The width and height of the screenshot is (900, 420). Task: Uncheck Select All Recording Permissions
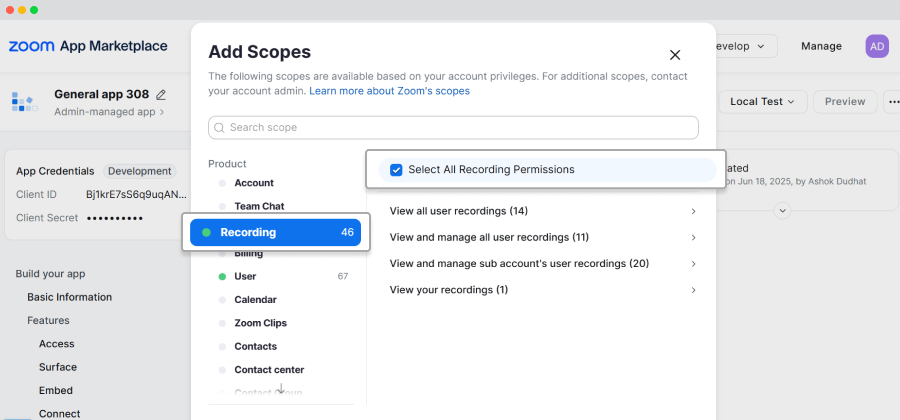[x=396, y=170]
